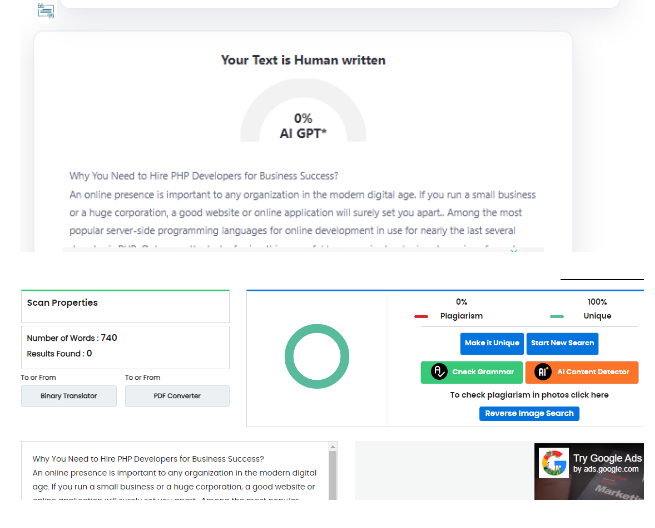Click the quote document icon at top left
The width and height of the screenshot is (655, 528).
click(46, 10)
